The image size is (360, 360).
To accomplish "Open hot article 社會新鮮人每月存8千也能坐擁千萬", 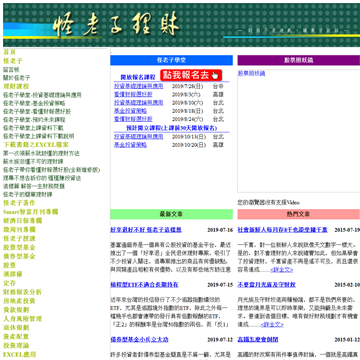I will pyautogui.click(x=282, y=230).
